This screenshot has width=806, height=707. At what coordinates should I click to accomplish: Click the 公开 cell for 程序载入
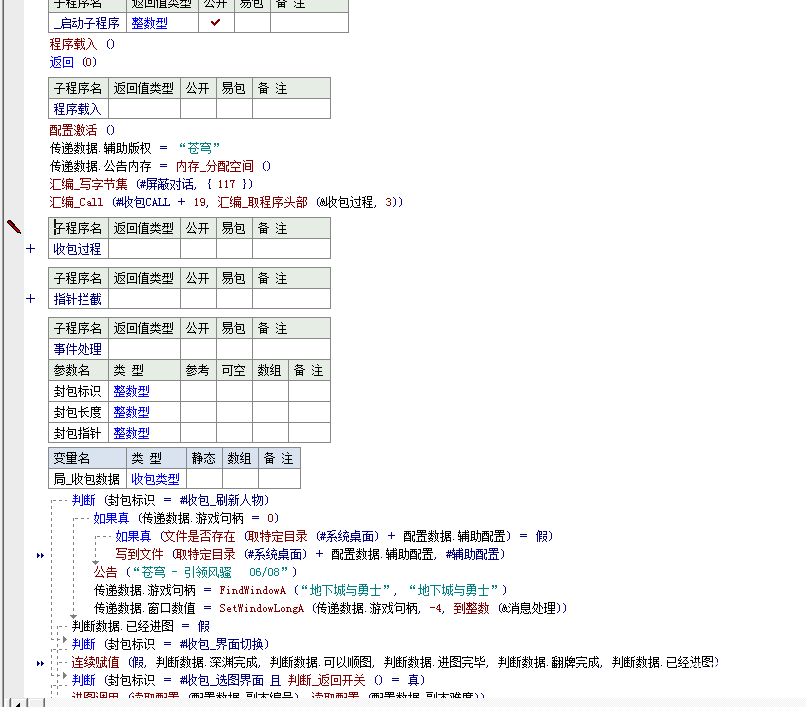click(198, 109)
